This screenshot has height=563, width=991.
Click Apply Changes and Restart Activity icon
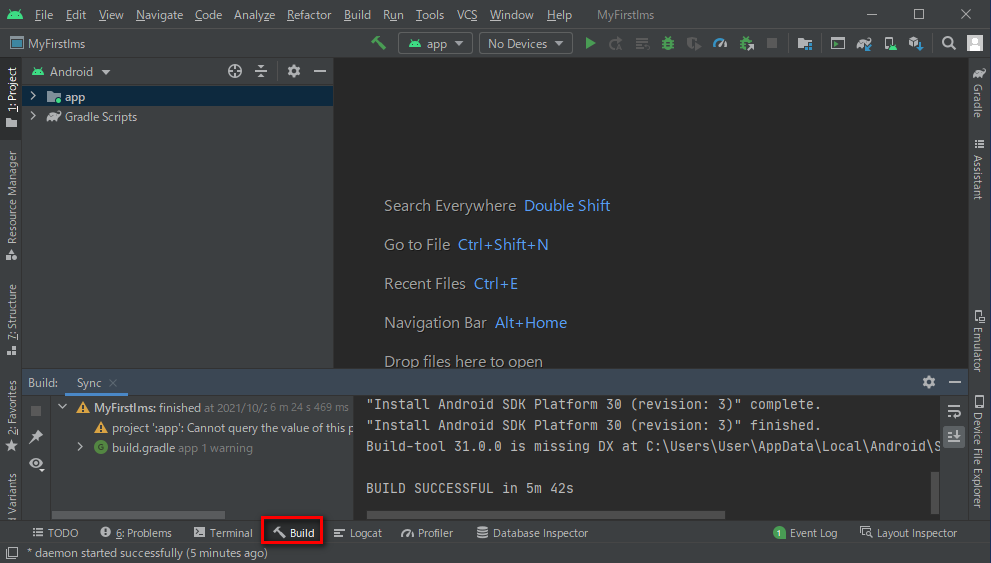[616, 43]
